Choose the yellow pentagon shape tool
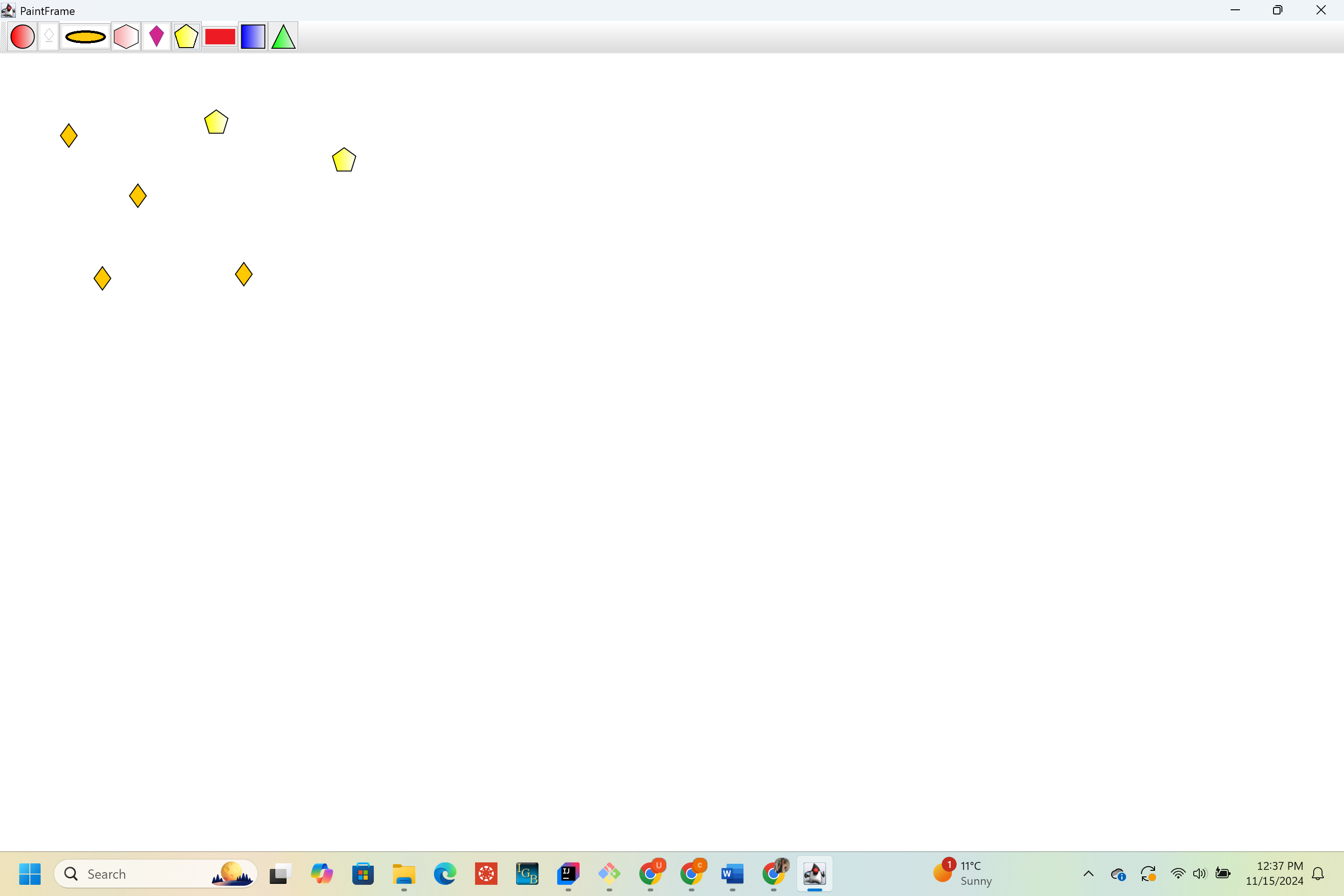Image resolution: width=1344 pixels, height=896 pixels. tap(186, 37)
